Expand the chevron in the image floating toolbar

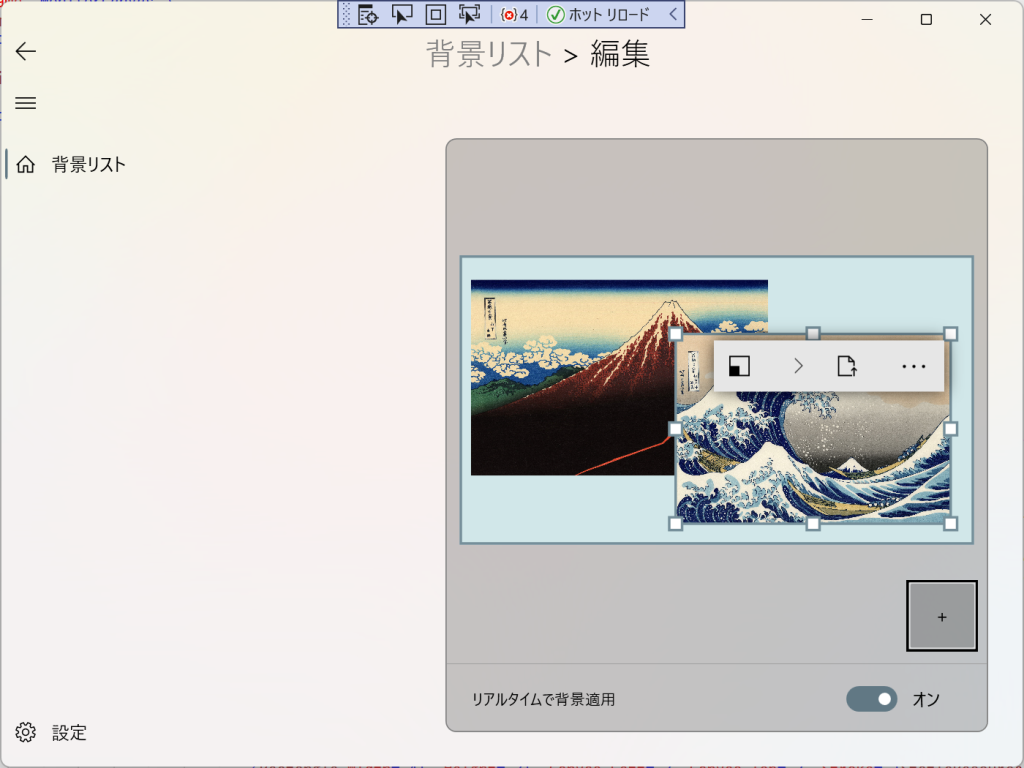coord(798,366)
